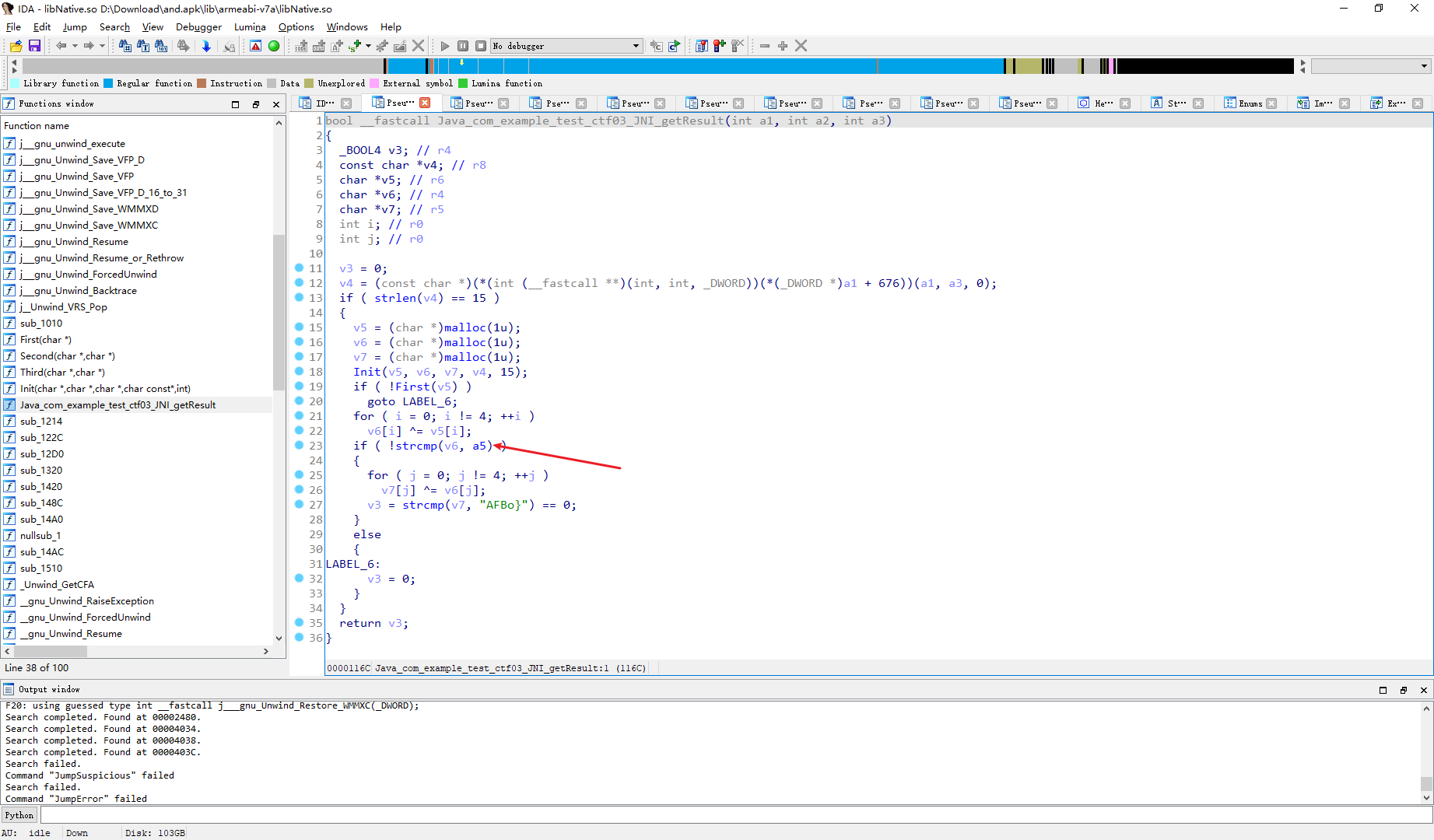
Task: Close the active Pseudocode tab
Action: (425, 103)
